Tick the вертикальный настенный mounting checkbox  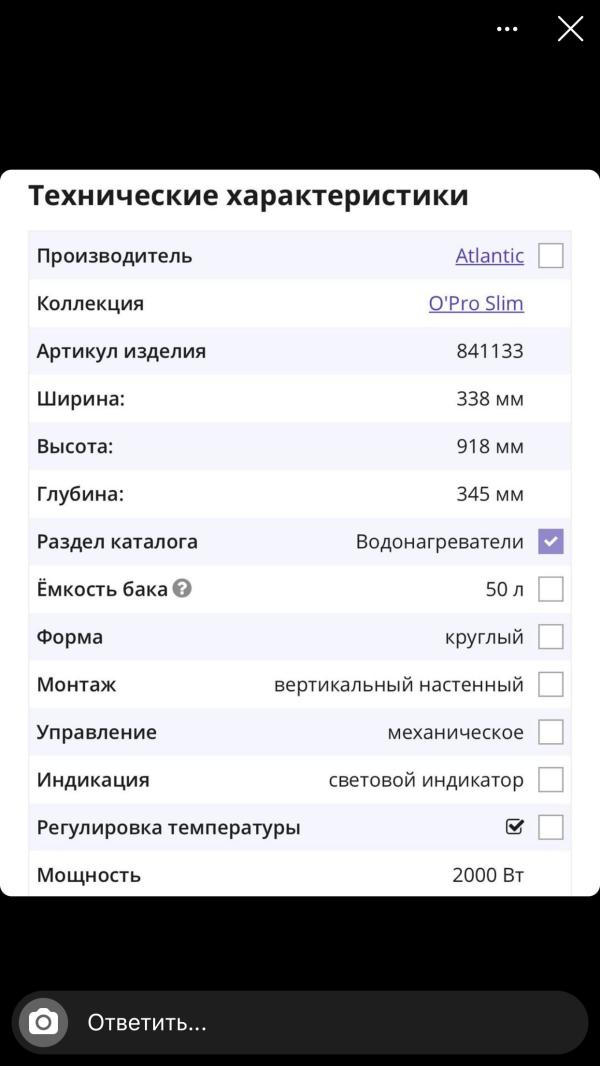tap(550, 685)
